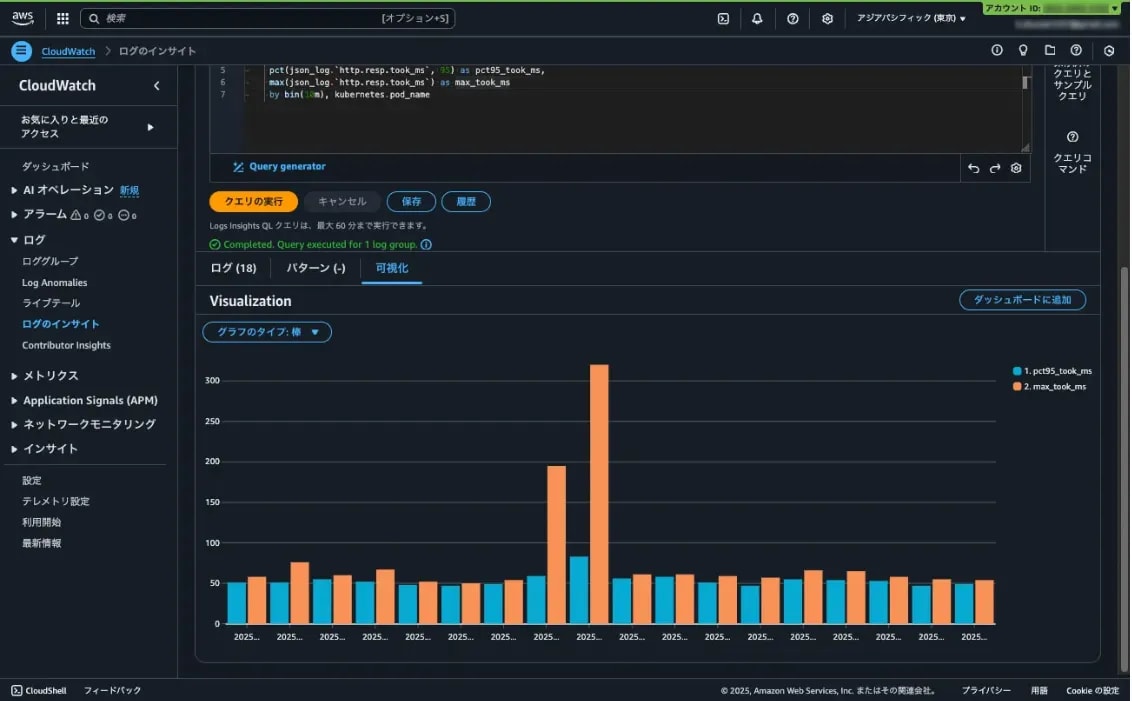Click the redo arrow in query editor
1132x701 pixels.
point(995,168)
